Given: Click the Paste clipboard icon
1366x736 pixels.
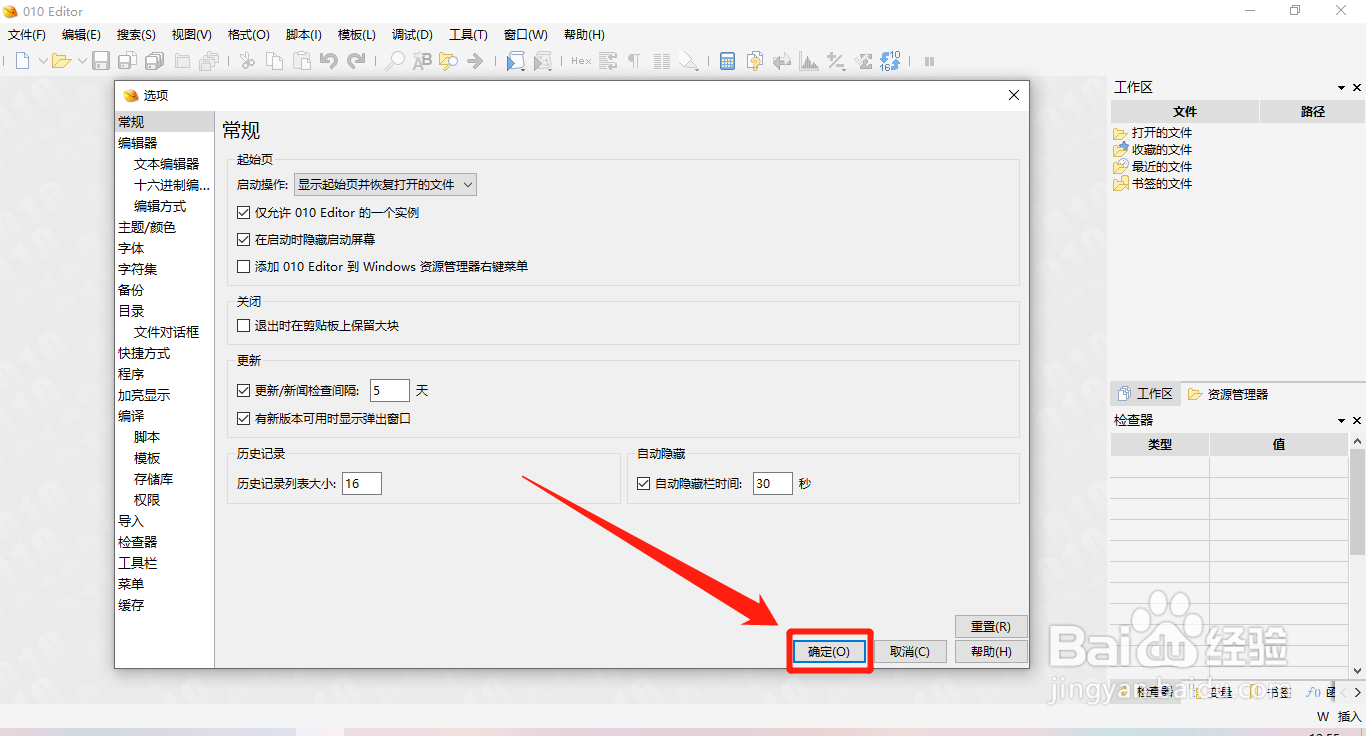Looking at the screenshot, I should 301,61.
